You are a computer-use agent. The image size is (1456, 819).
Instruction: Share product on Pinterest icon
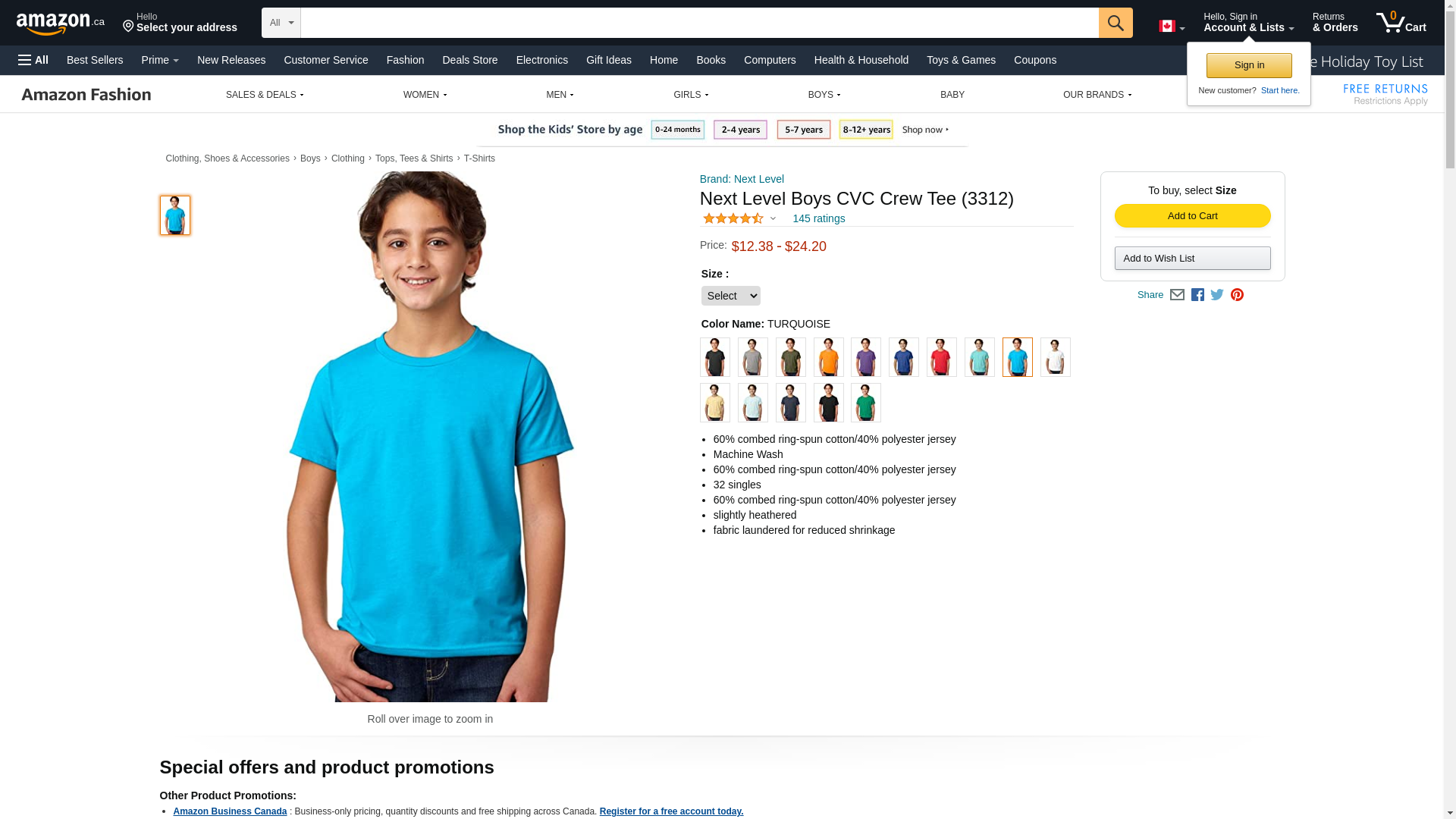[1237, 295]
